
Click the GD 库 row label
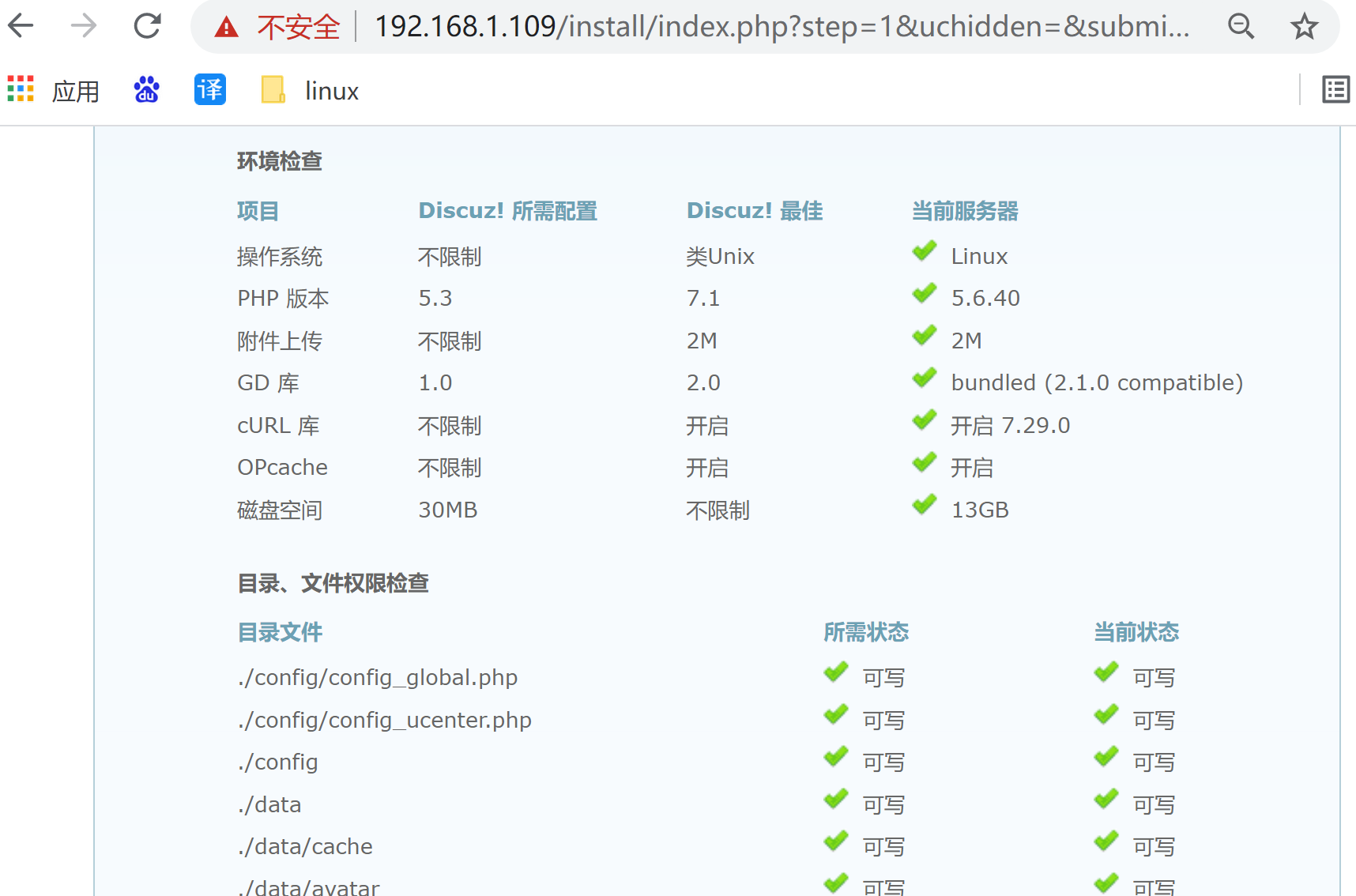click(x=269, y=383)
